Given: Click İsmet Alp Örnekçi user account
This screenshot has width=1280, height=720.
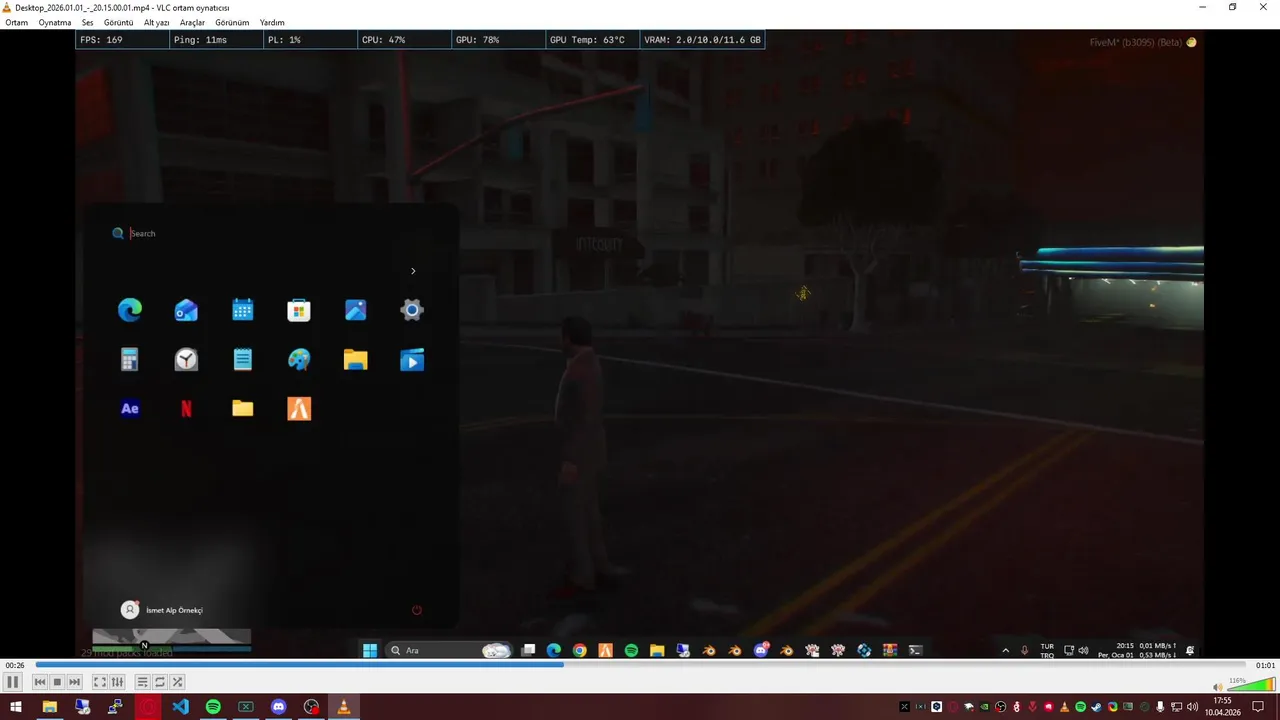Looking at the screenshot, I should coord(162,610).
